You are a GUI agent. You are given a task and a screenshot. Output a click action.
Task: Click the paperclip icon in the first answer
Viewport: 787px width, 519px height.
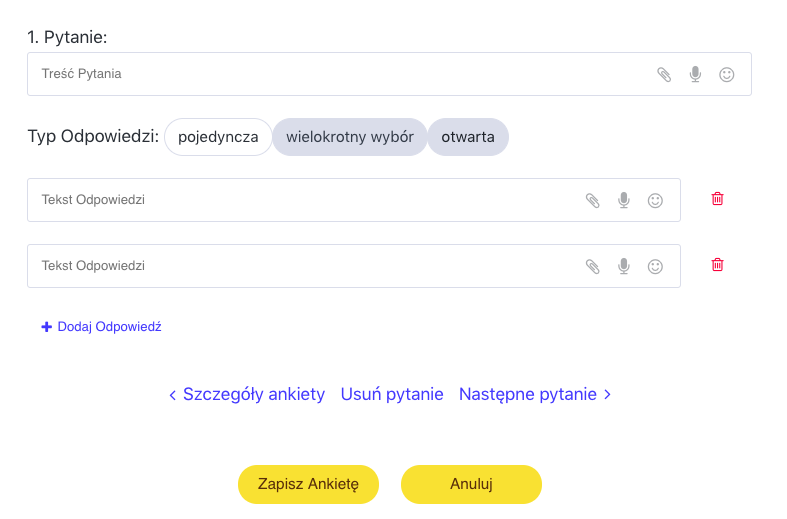tap(593, 200)
